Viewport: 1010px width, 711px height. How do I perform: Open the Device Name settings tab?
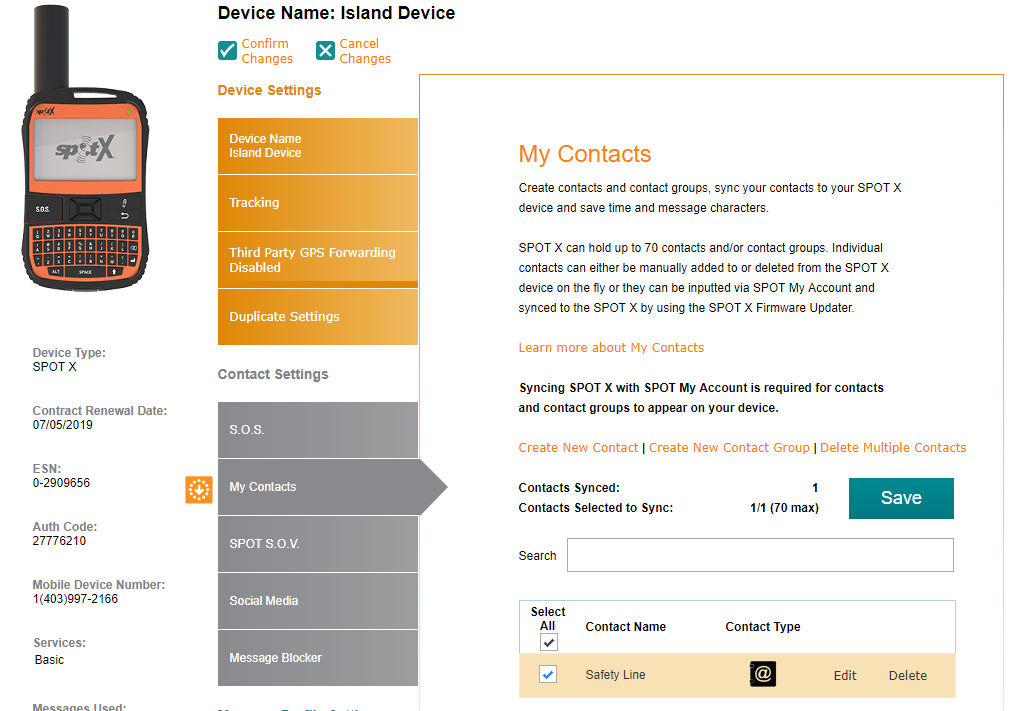click(x=317, y=146)
